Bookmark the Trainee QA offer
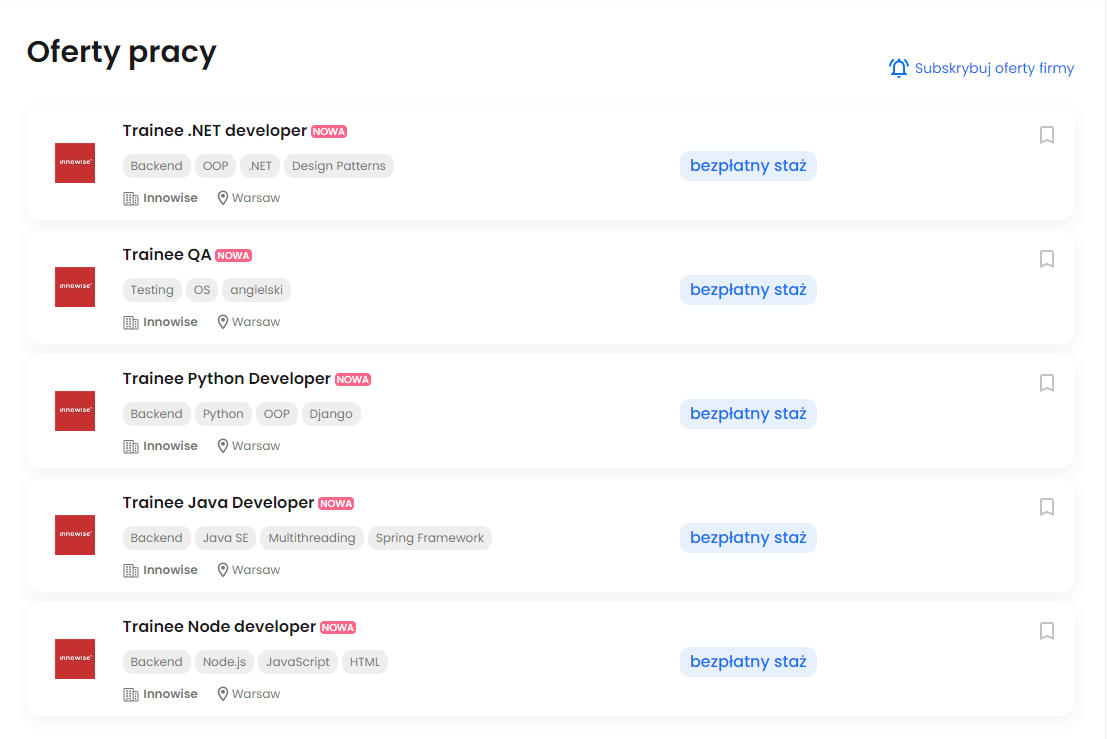The image size is (1109, 739). tap(1047, 259)
